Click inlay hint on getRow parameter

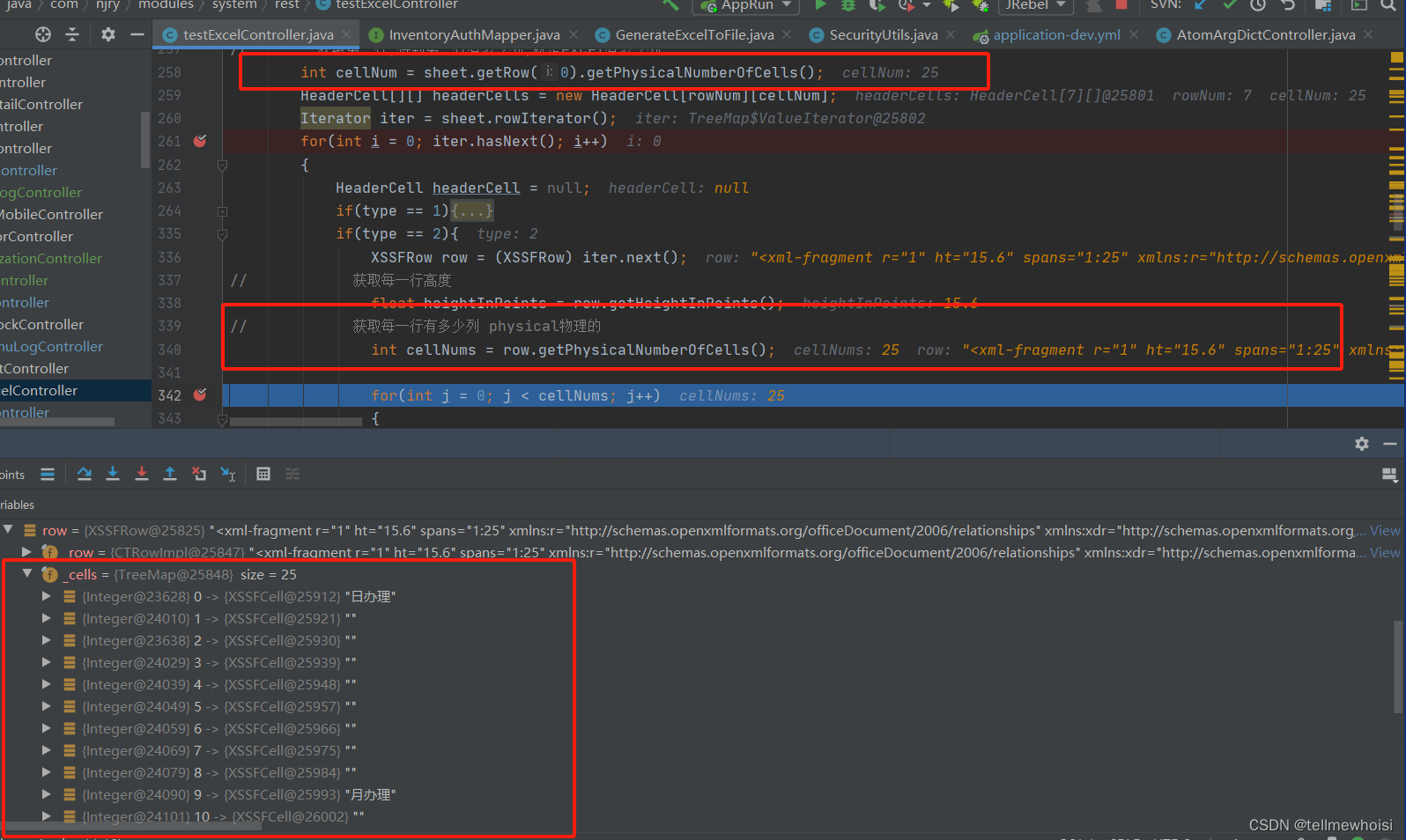[548, 72]
